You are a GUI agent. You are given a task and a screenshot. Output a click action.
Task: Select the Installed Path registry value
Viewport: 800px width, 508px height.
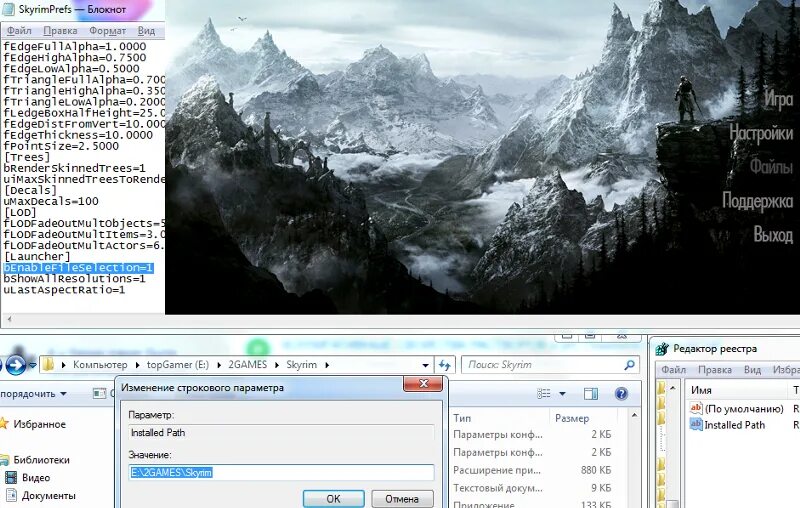point(734,425)
